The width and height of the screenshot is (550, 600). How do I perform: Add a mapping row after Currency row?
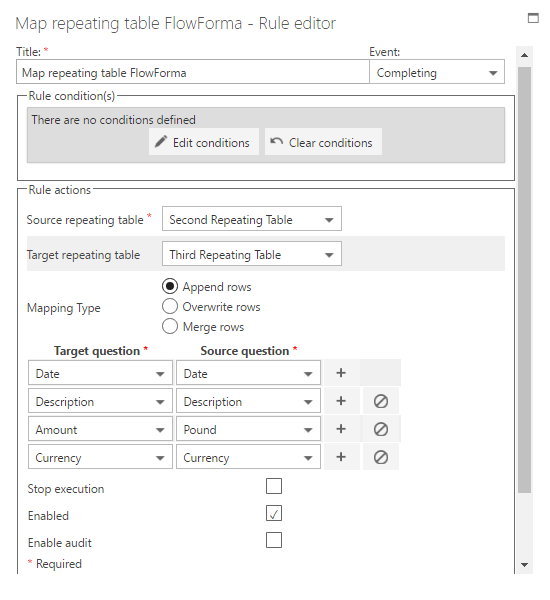pyautogui.click(x=341, y=457)
